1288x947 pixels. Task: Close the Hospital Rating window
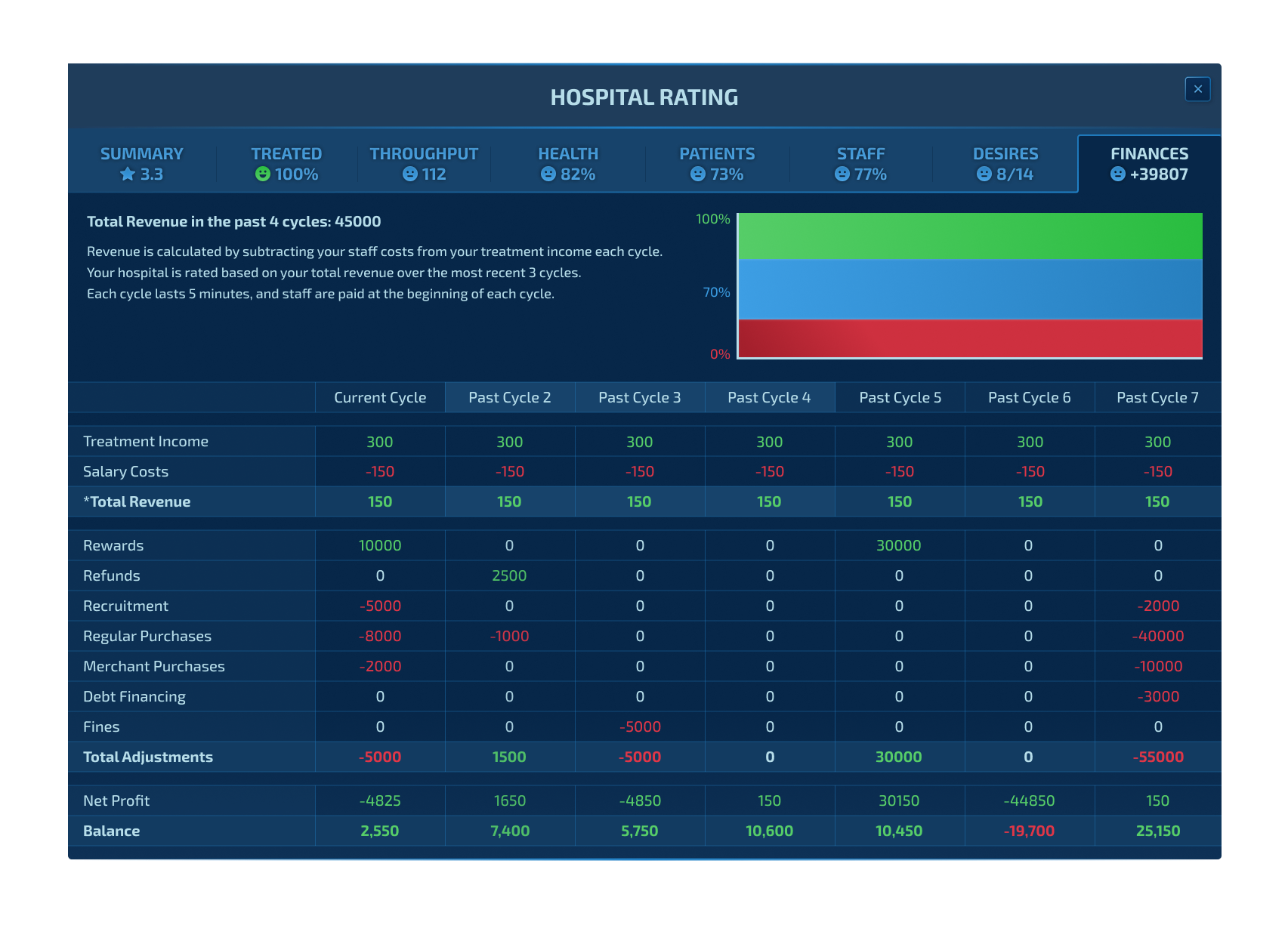(1198, 89)
